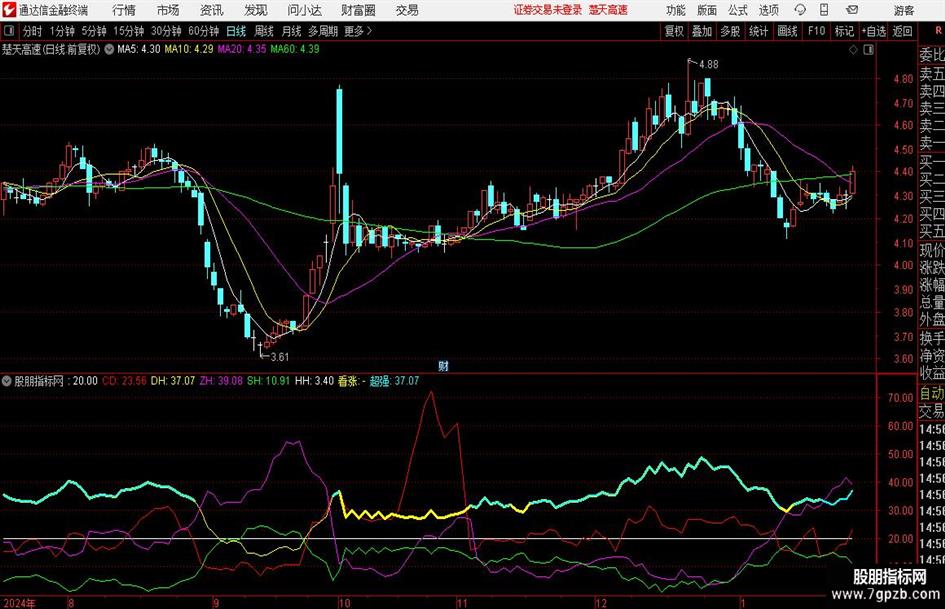
Task: Open the 问小达 menu
Action: (304, 10)
